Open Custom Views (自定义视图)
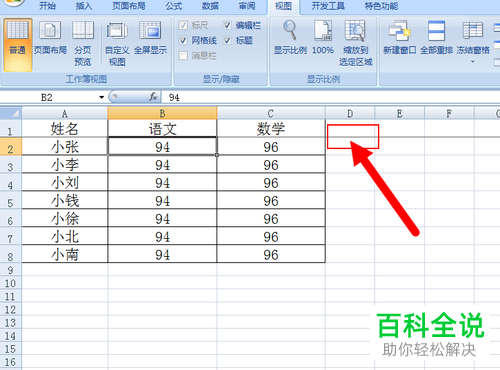Screen dimensions: 500x370 (x=117, y=43)
